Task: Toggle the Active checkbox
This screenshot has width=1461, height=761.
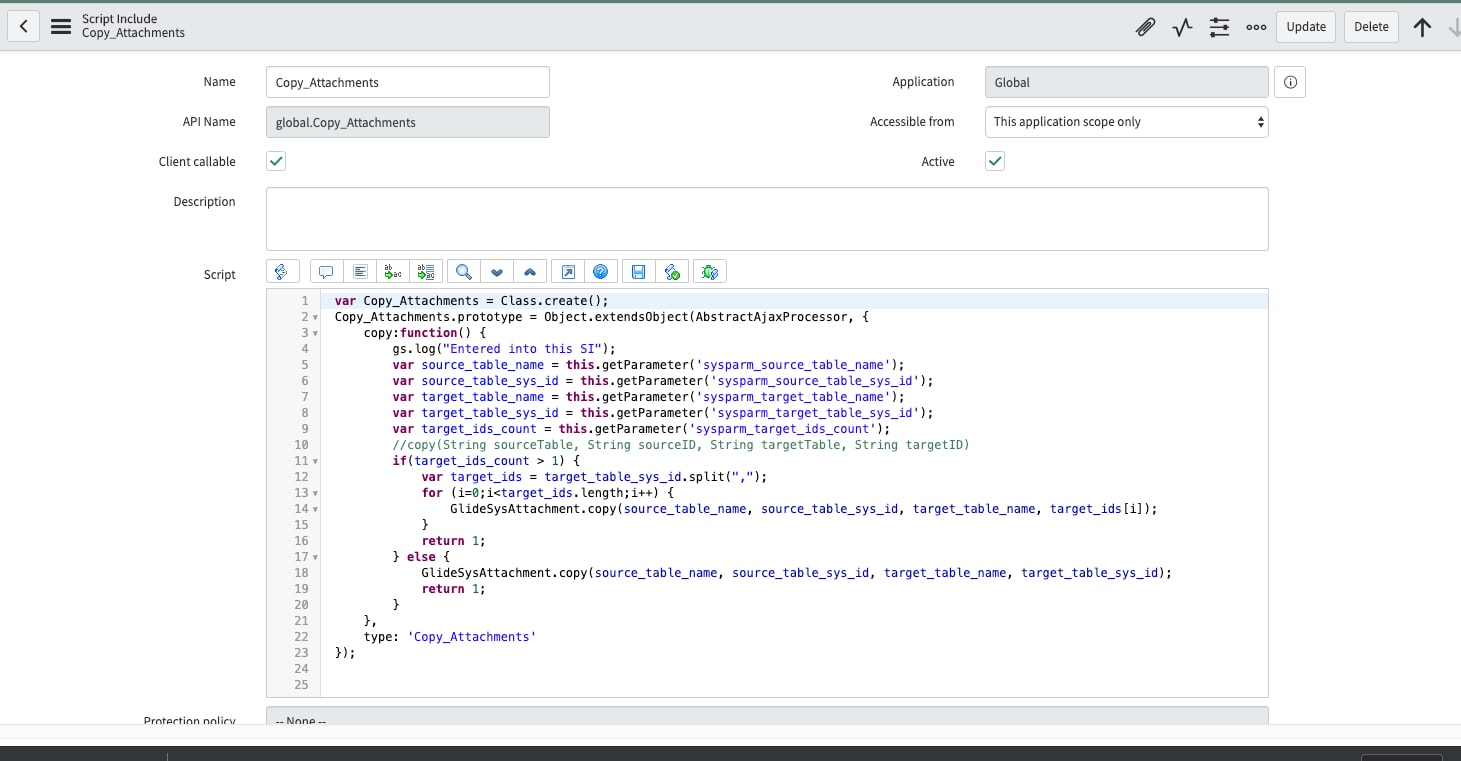Action: pos(994,161)
